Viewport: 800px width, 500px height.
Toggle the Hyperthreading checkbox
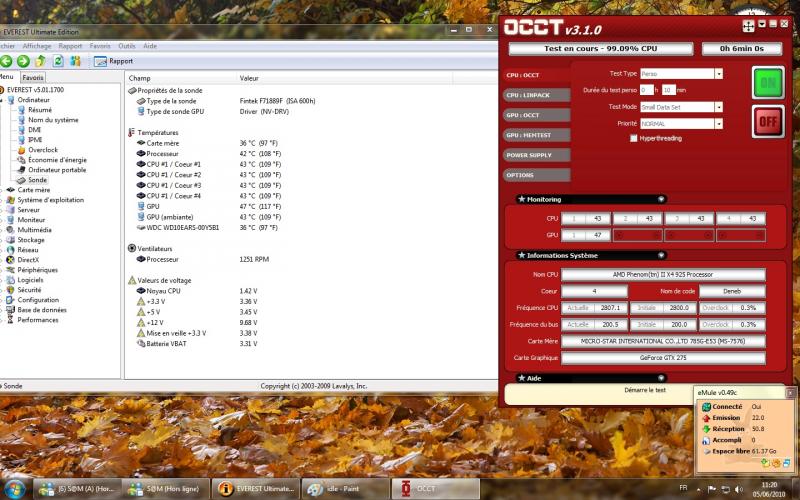coord(634,138)
